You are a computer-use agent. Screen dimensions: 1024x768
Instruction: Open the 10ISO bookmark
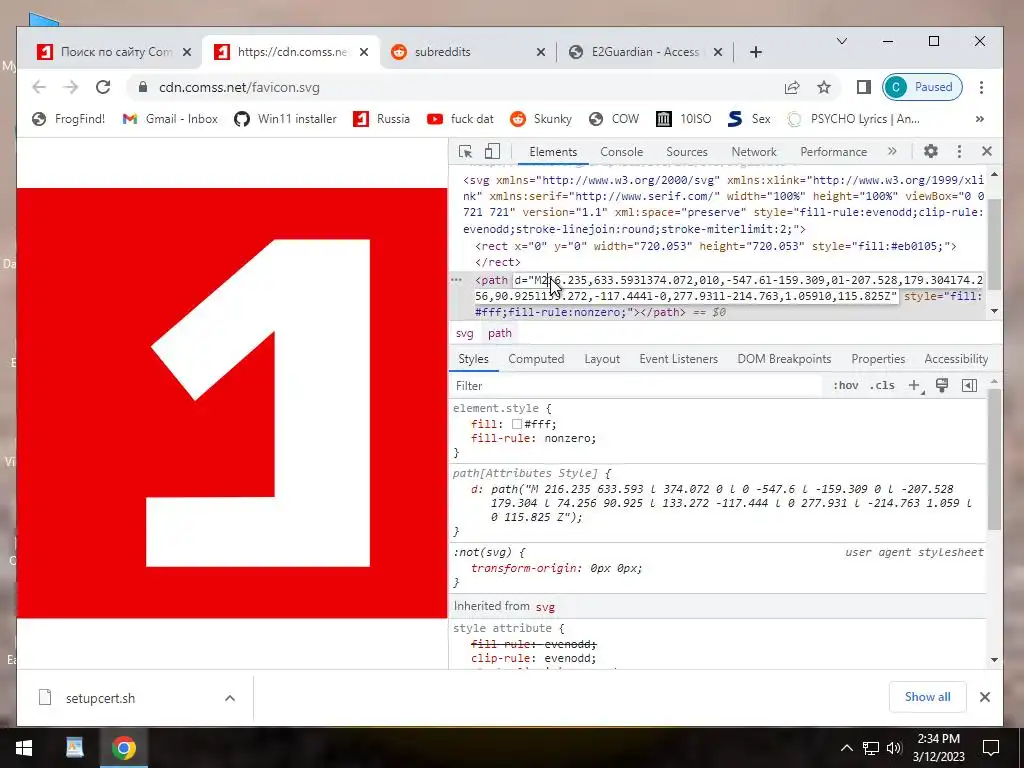(684, 119)
